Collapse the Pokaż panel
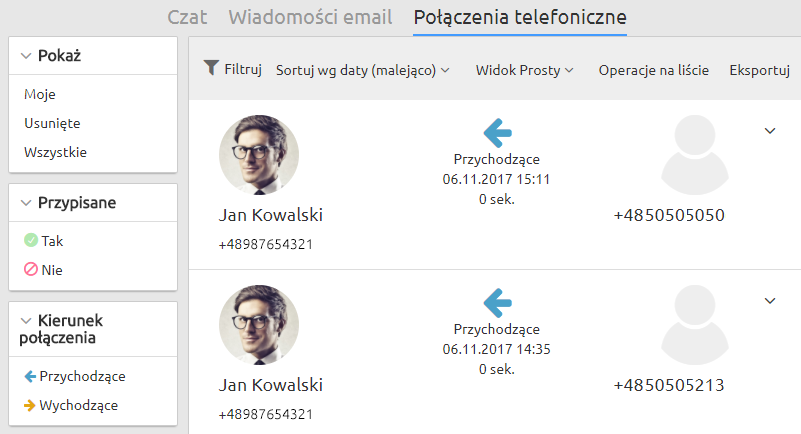Image resolution: width=801 pixels, height=434 pixels. pyautogui.click(x=26, y=56)
